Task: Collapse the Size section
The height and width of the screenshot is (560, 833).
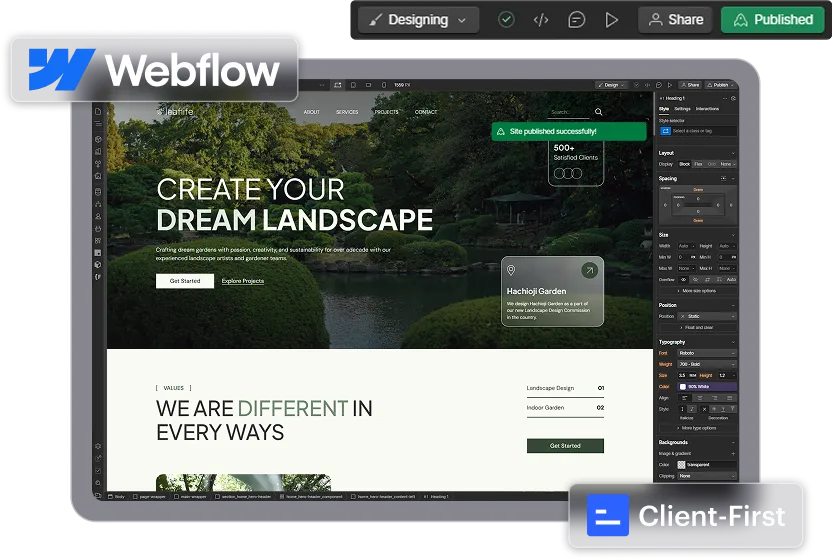Action: (x=733, y=235)
